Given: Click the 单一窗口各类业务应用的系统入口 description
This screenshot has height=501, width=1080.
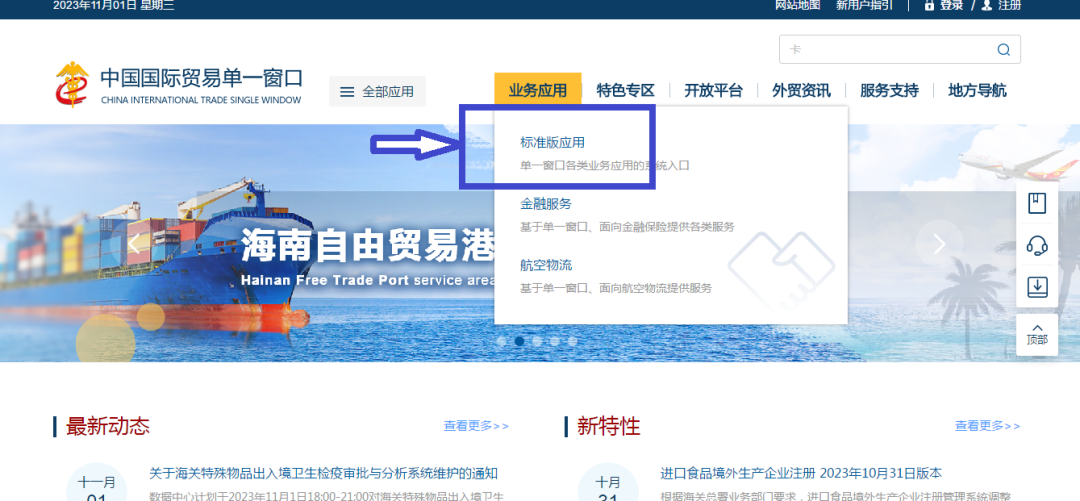Looking at the screenshot, I should point(605,165).
